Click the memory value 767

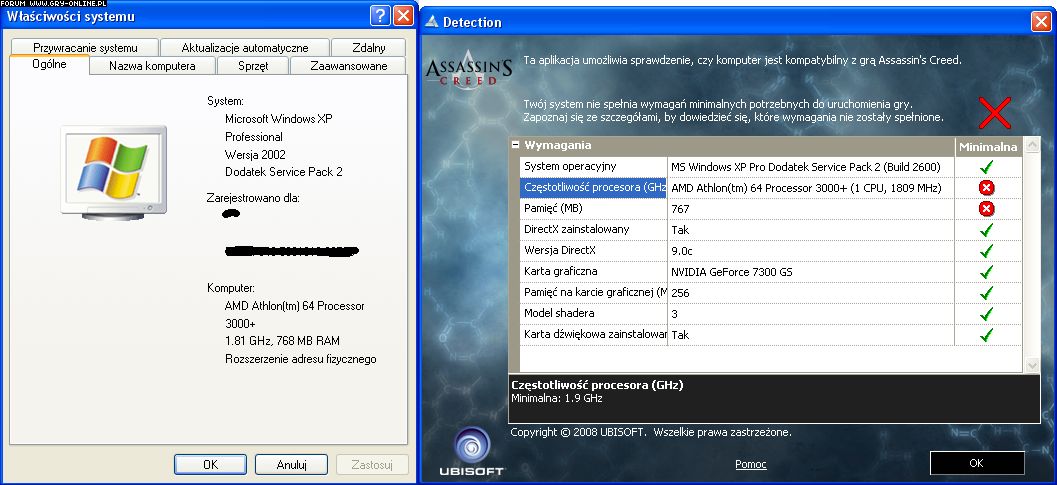click(680, 209)
